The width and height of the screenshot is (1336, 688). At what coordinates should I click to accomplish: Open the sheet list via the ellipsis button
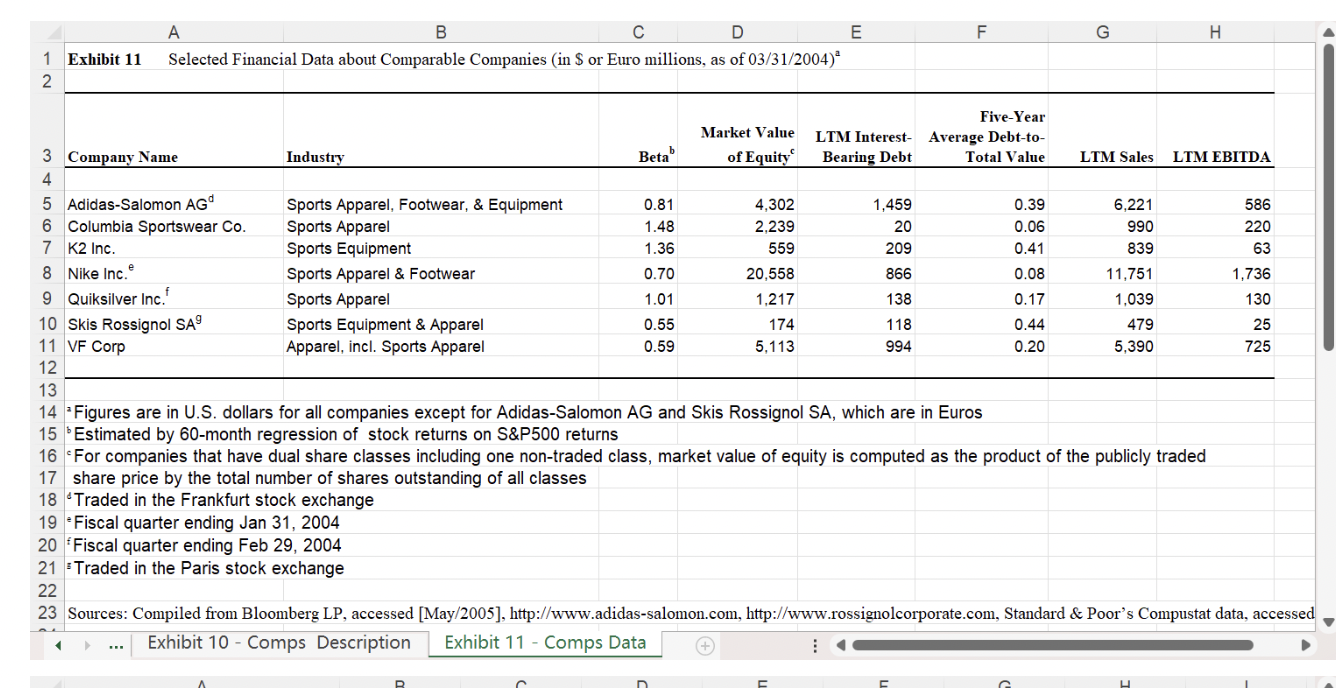tap(117, 644)
